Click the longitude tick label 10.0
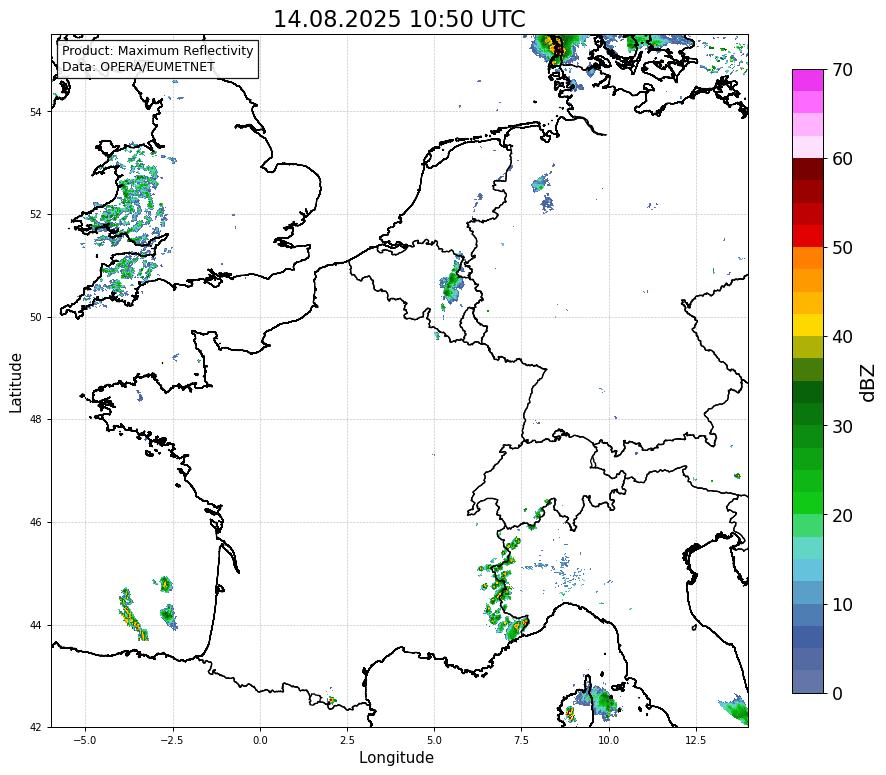The width and height of the screenshot is (886, 775). click(609, 741)
